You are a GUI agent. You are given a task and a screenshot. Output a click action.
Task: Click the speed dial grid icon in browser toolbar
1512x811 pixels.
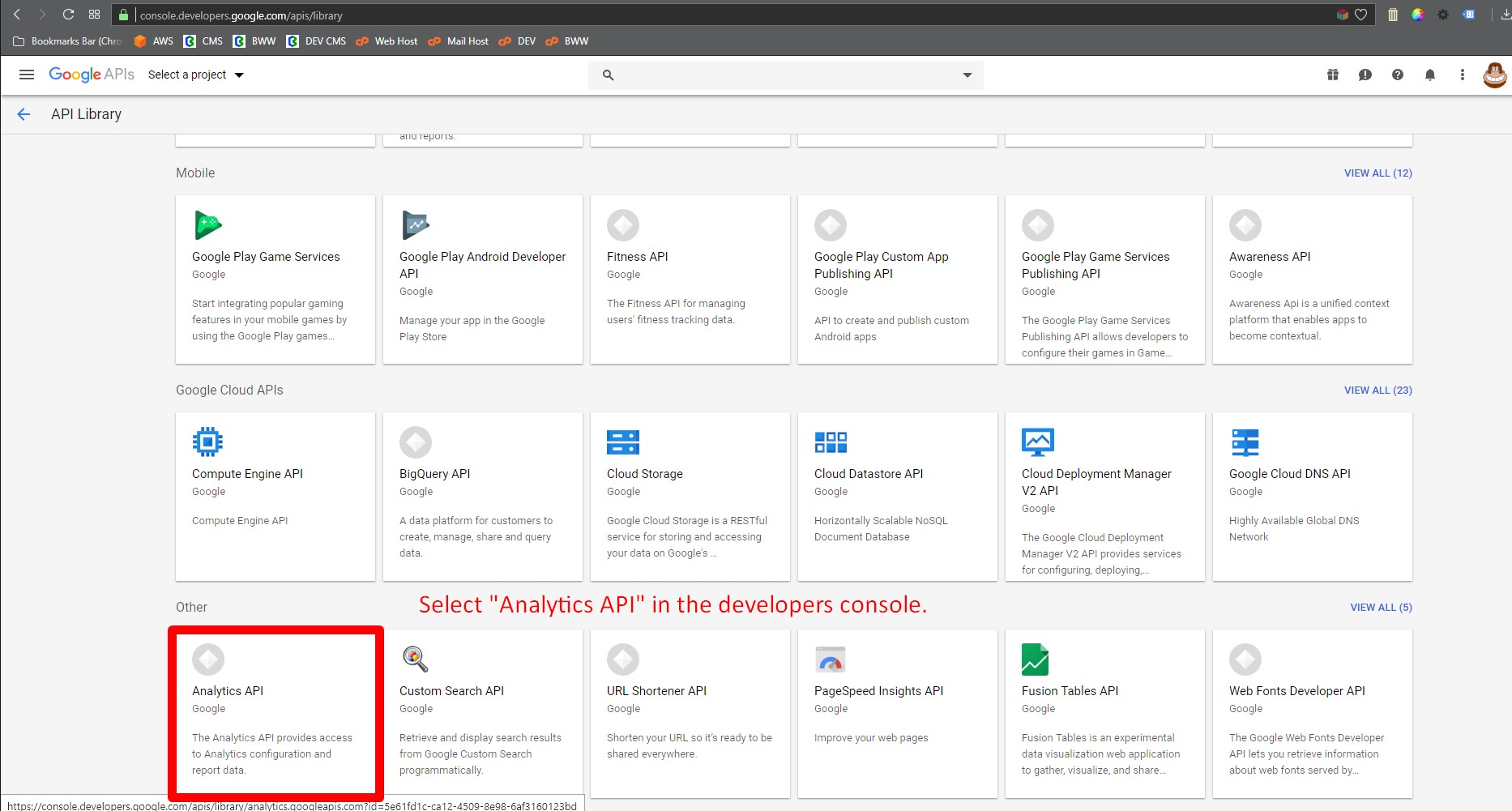pos(95,15)
